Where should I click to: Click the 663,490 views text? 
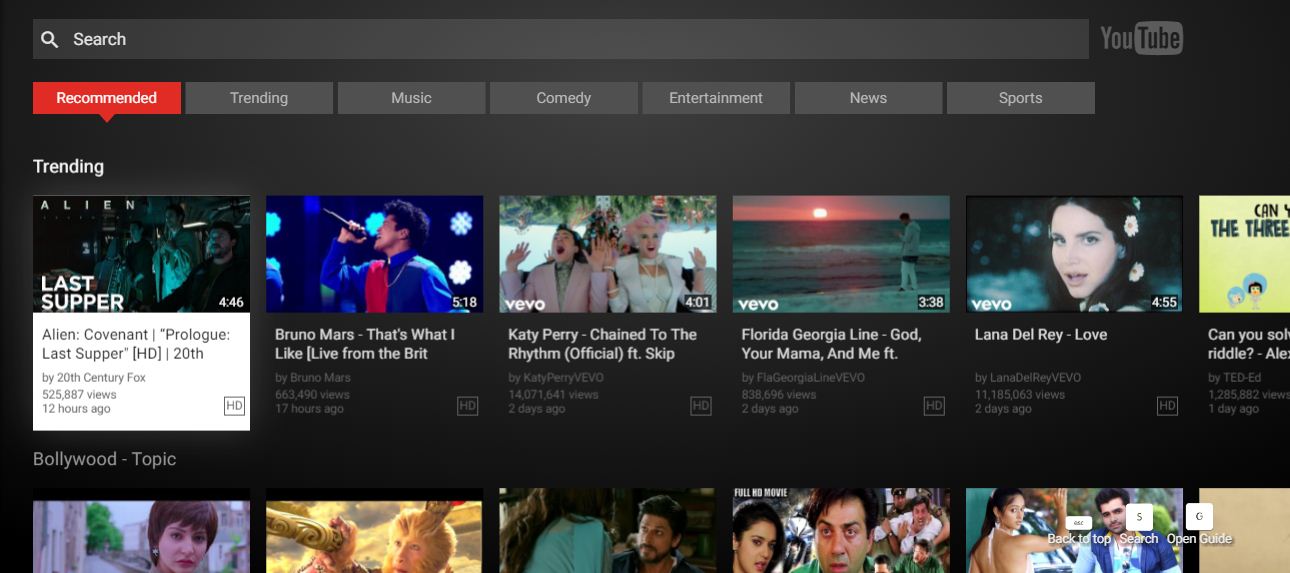(x=313, y=394)
